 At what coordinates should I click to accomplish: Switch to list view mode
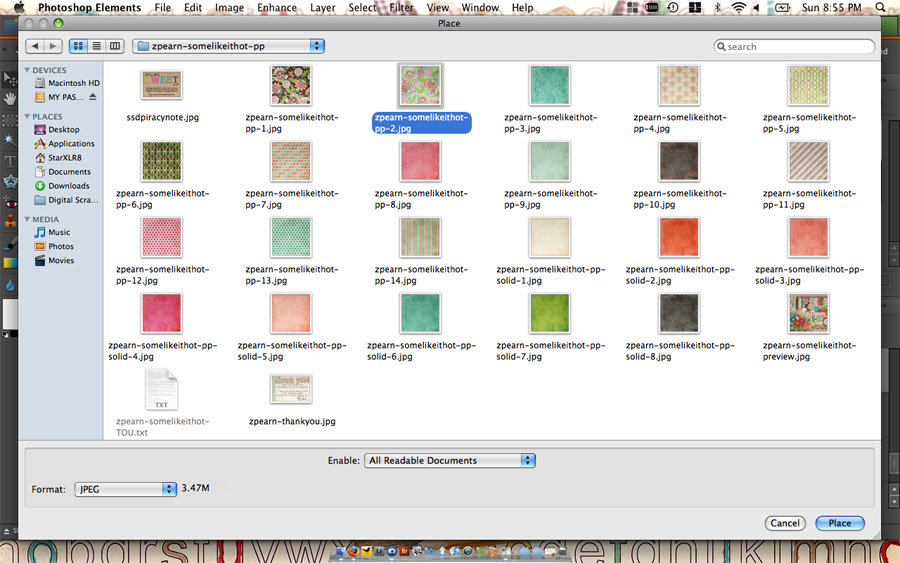(97, 46)
